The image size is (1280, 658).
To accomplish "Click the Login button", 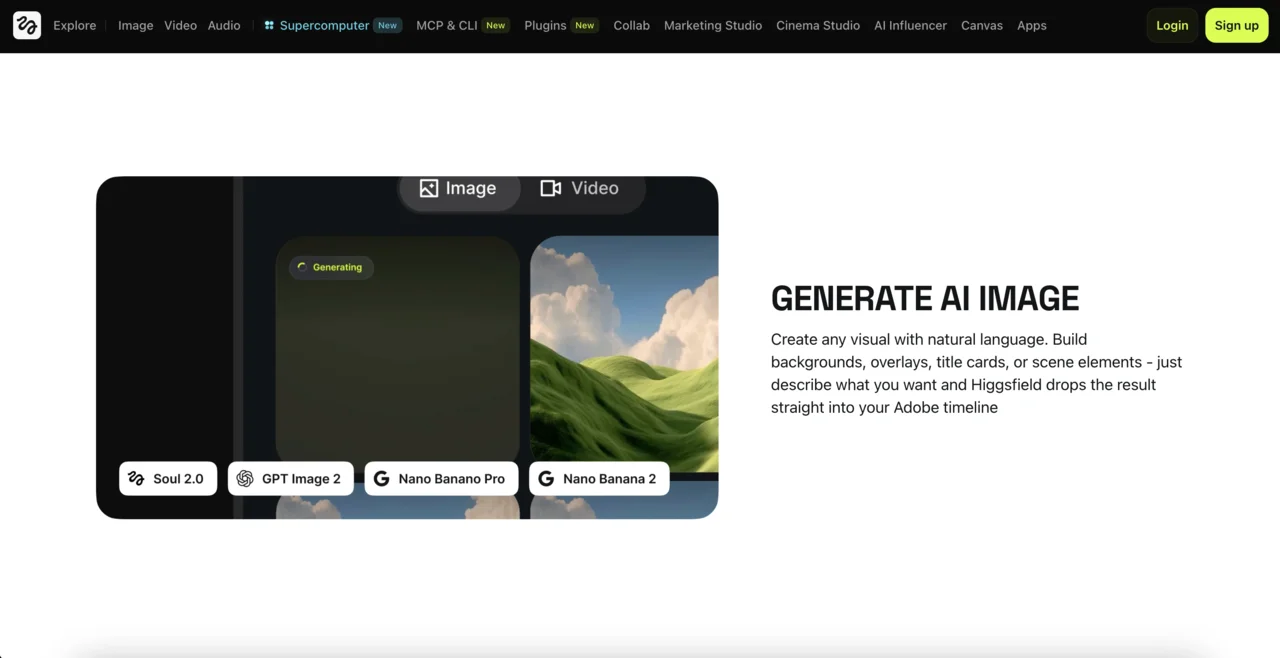I will 1172,26.
